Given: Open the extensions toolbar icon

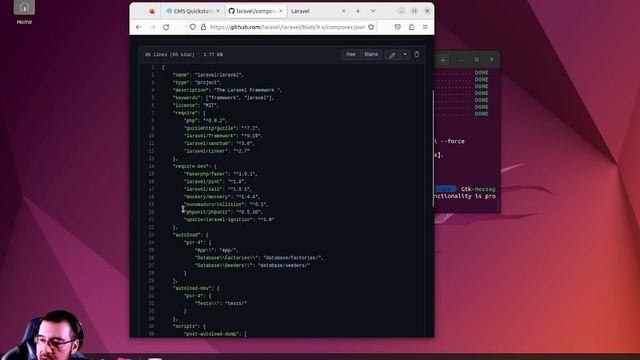Looking at the screenshot, I should point(411,27).
